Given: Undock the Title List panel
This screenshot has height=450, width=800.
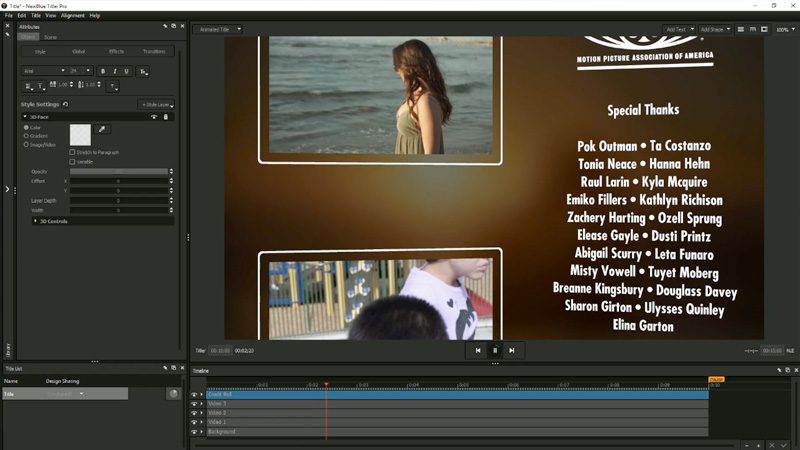Looking at the screenshot, I should point(173,368).
